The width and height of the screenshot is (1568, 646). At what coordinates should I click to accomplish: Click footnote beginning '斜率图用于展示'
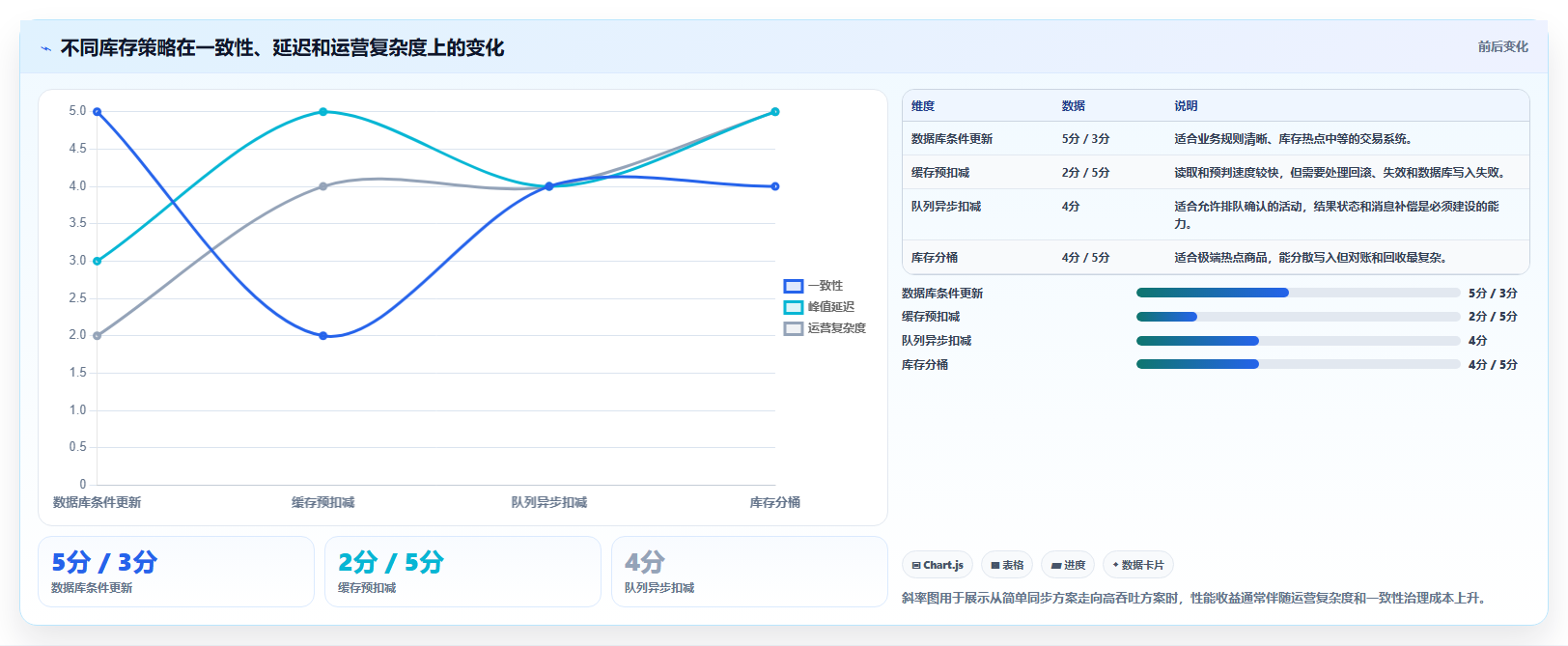click(1196, 599)
